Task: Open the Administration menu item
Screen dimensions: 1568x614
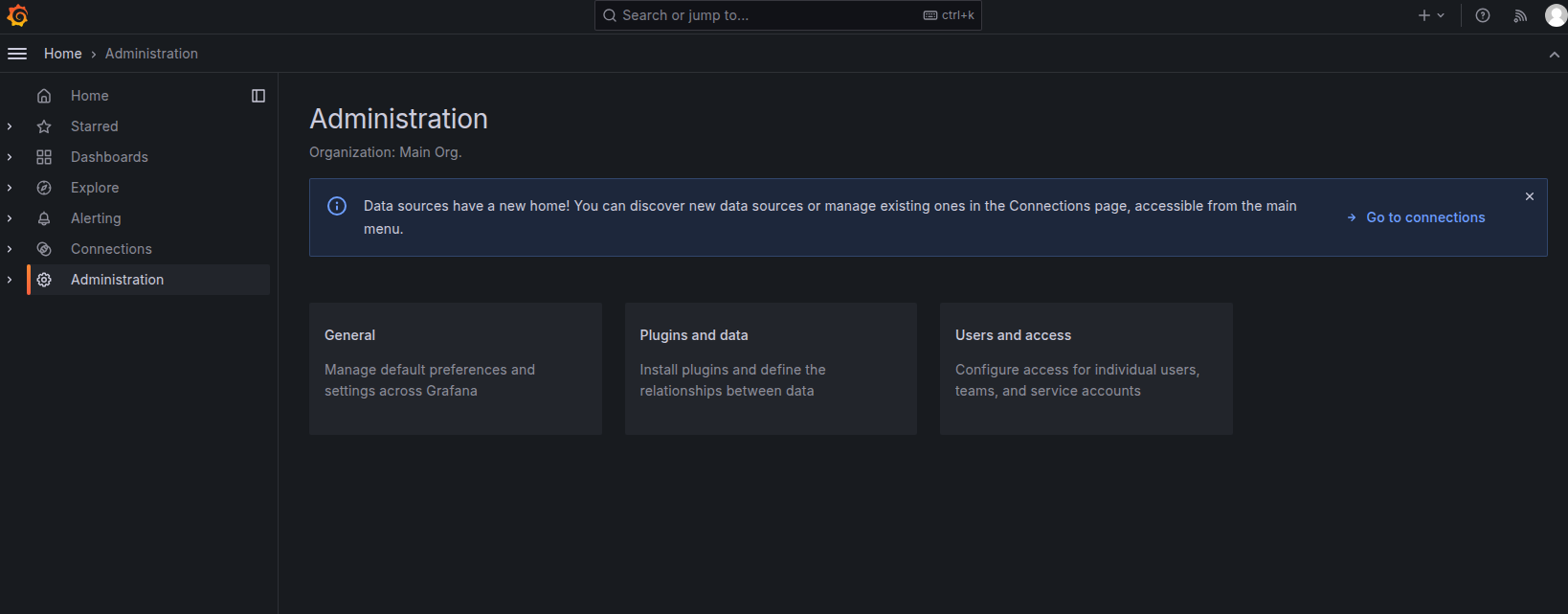Action: point(117,280)
